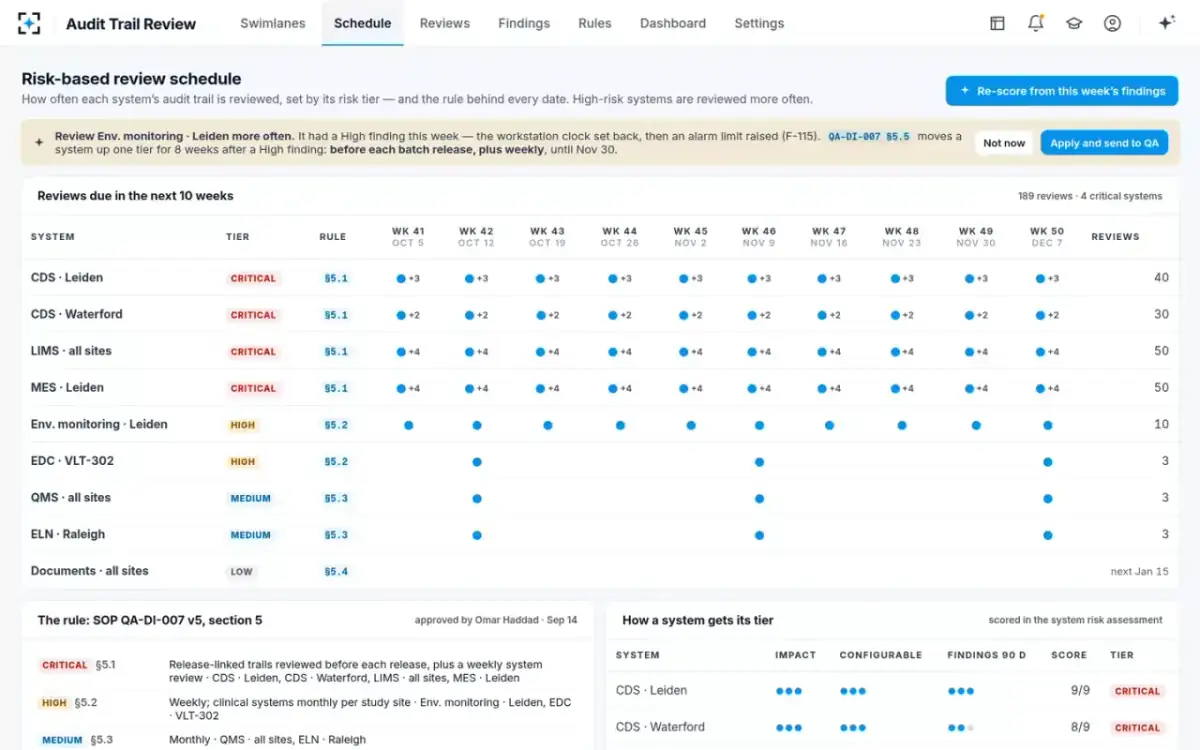The height and width of the screenshot is (750, 1200).
Task: Click the MEDIUM tier badge for ELN · Raleigh
Action: tap(251, 535)
